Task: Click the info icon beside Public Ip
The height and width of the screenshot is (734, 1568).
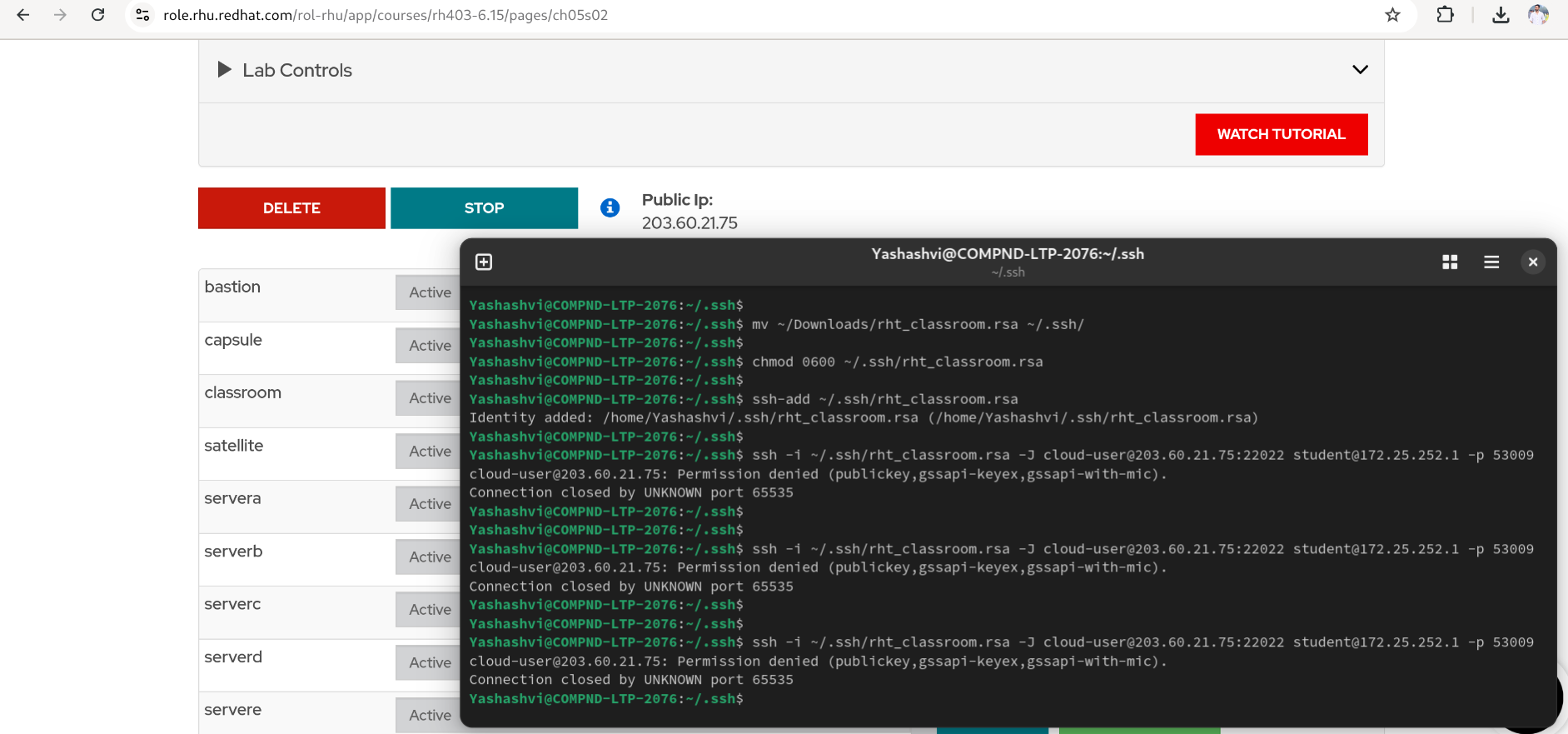Action: pos(610,207)
